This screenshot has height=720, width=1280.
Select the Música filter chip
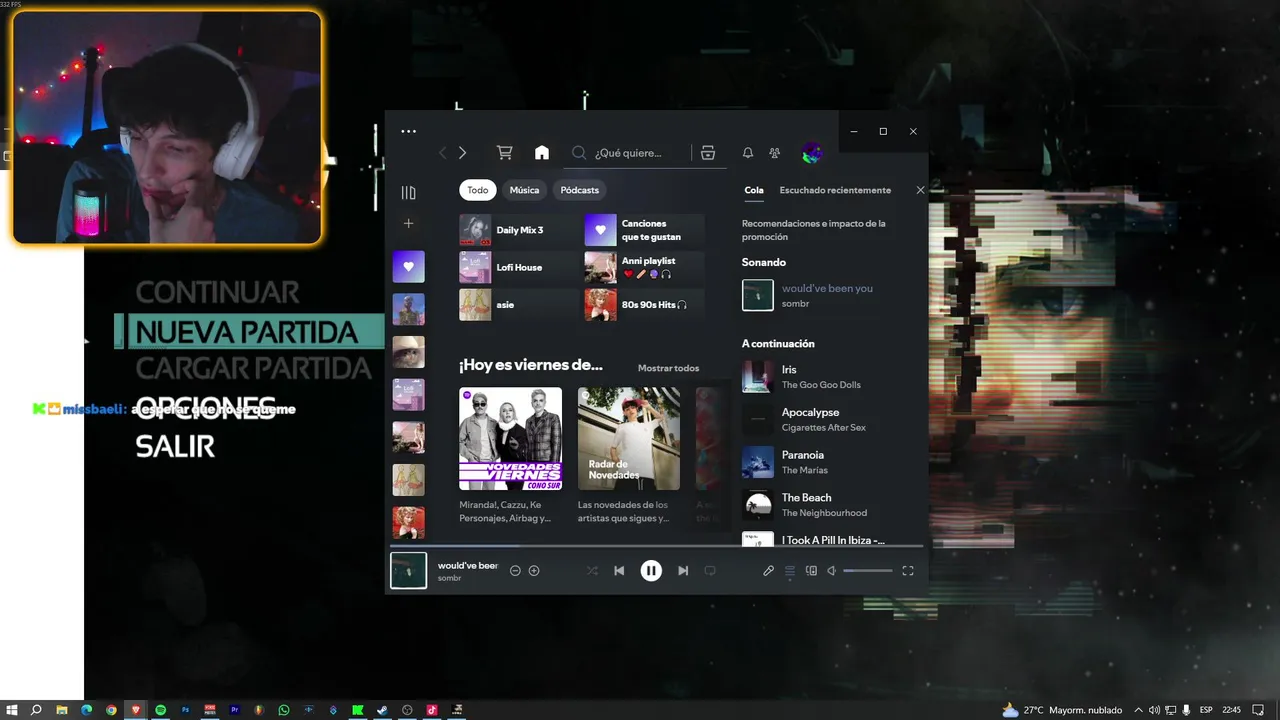pyautogui.click(x=524, y=190)
